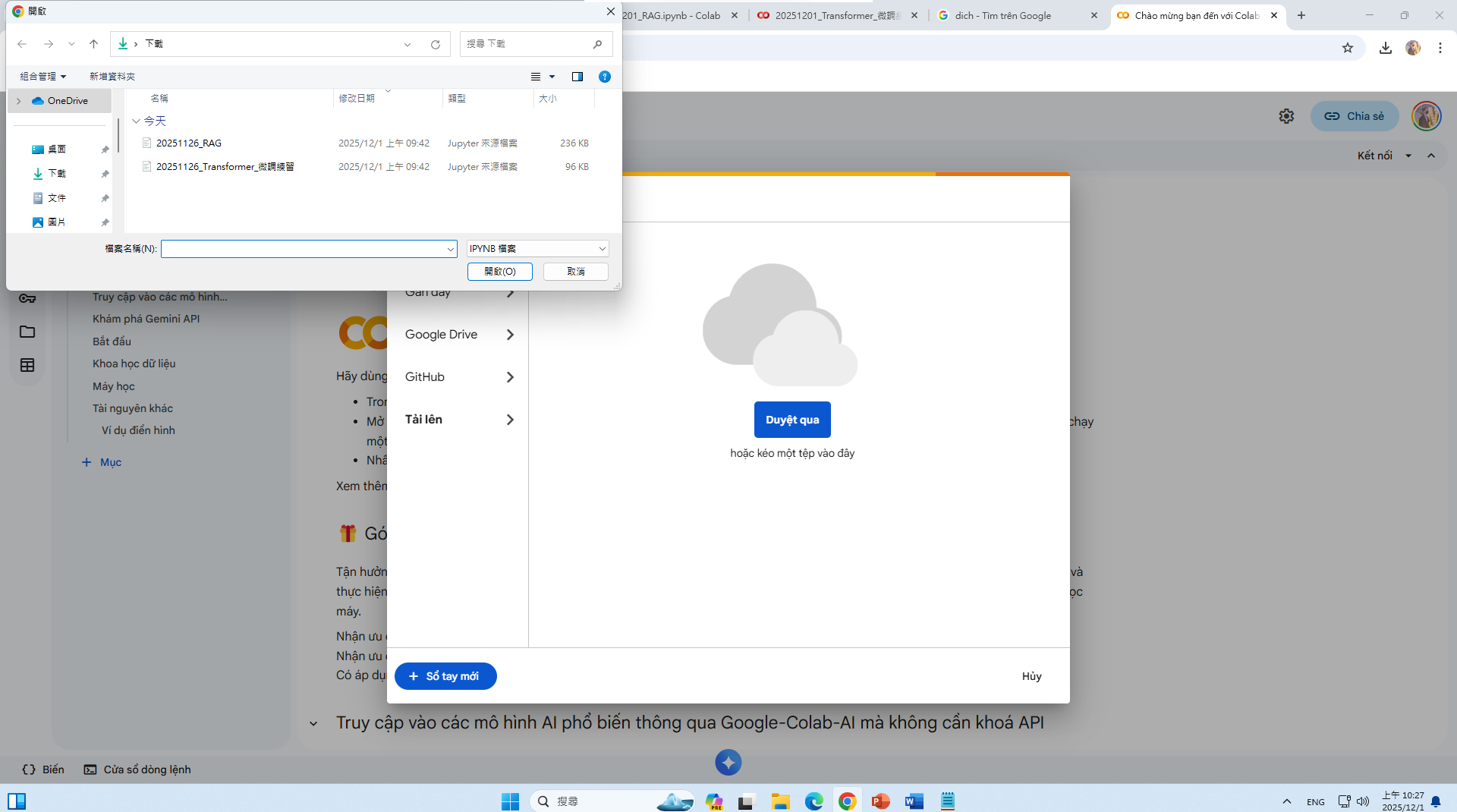The height and width of the screenshot is (812, 1457).
Task: Click the Chrome downloads icon
Action: click(x=1386, y=48)
